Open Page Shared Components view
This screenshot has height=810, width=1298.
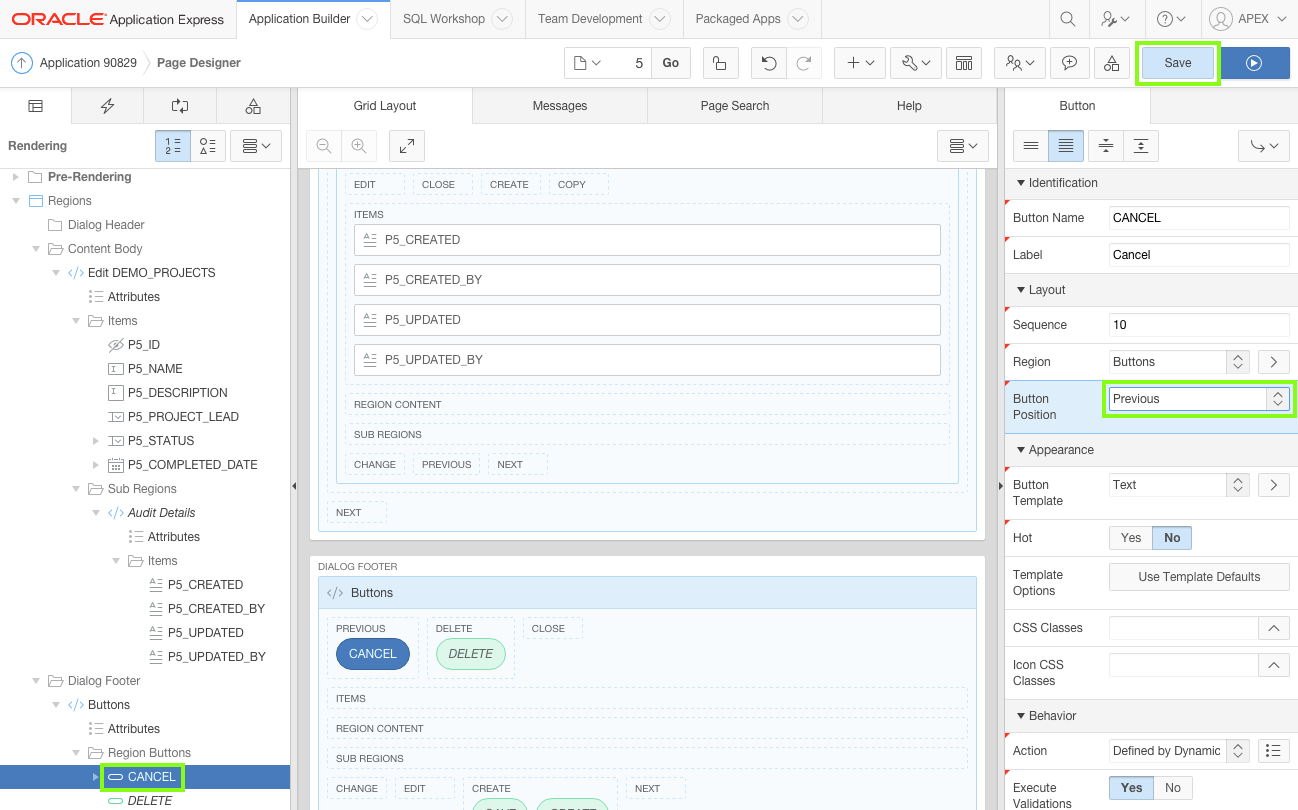click(253, 105)
